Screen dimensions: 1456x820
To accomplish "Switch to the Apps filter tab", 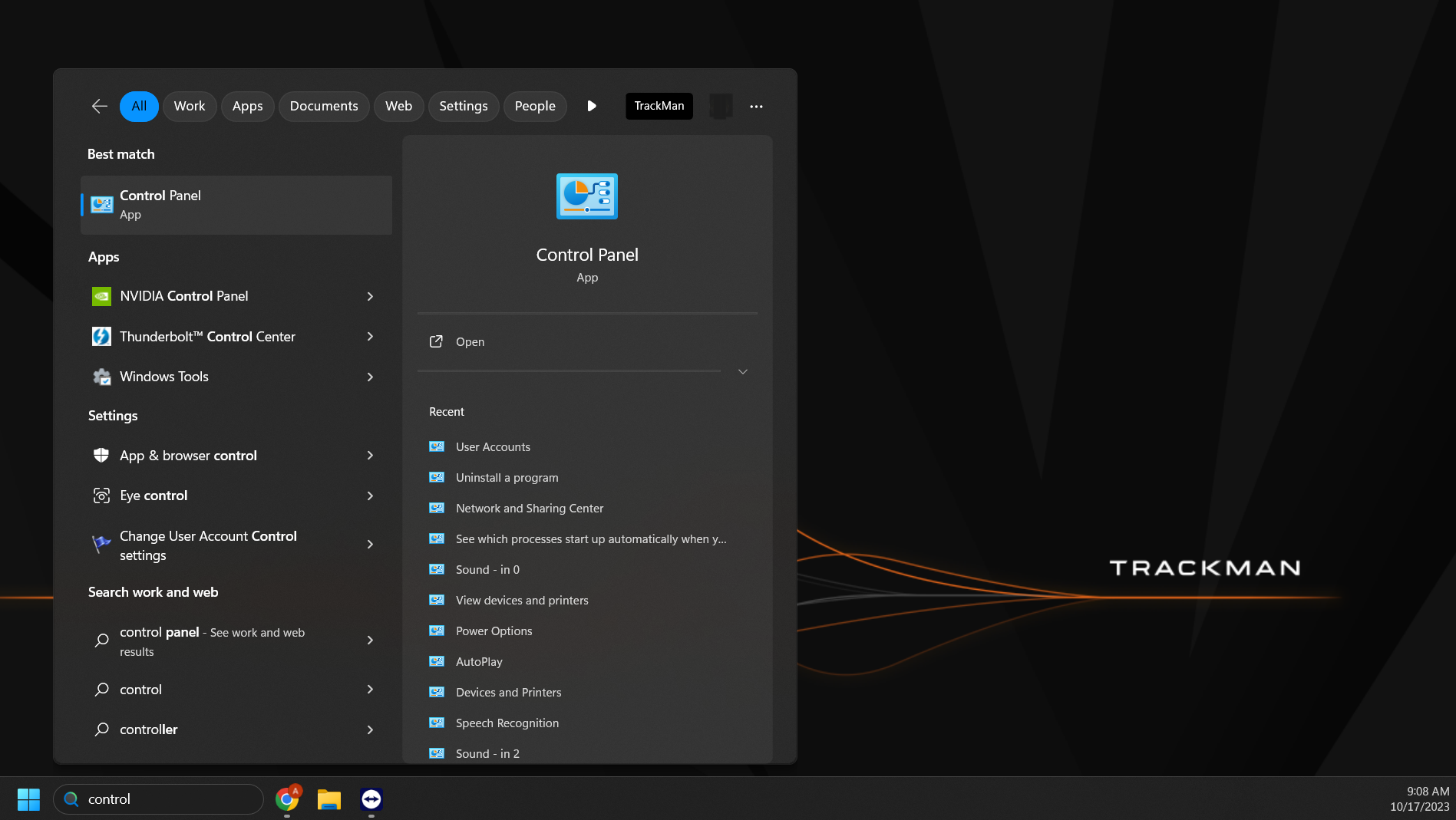I will (247, 106).
